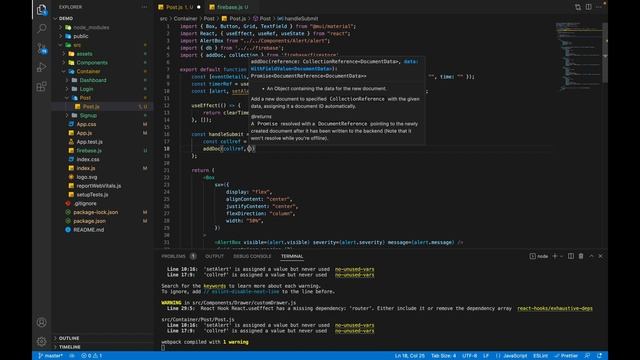Viewport: 640px width, 360px height.
Task: Open notifications bell in status bar
Action: point(600,356)
